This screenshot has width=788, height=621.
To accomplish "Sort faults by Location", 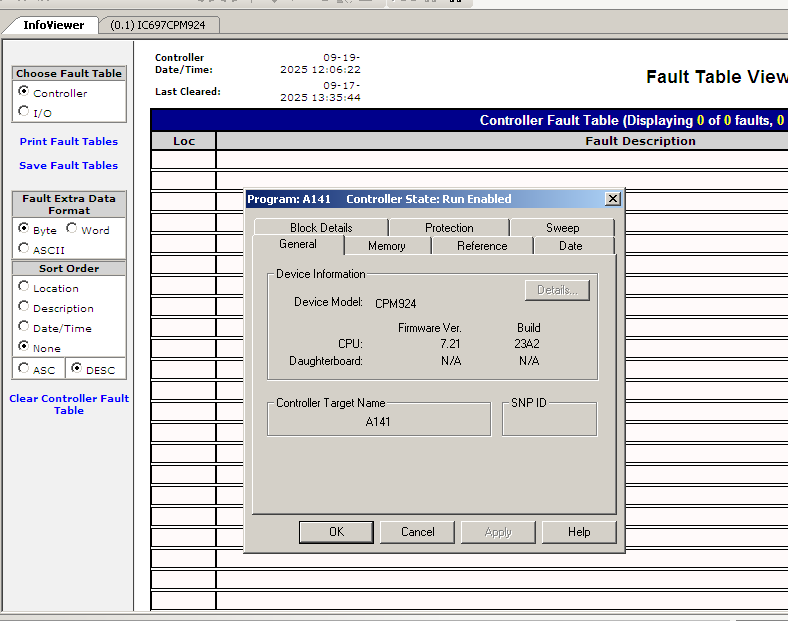I will coord(24,287).
